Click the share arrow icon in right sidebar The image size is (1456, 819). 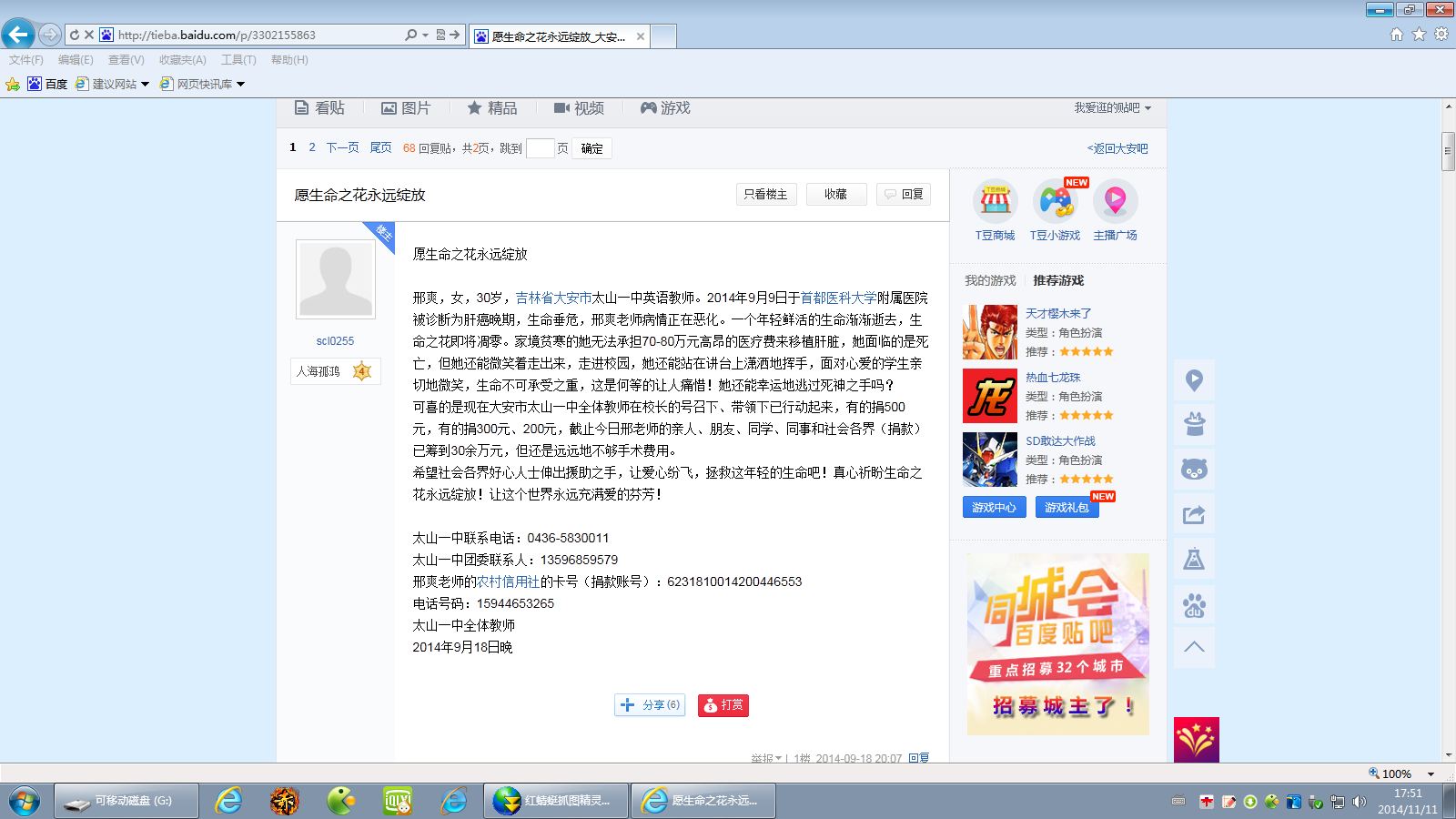pyautogui.click(x=1194, y=515)
